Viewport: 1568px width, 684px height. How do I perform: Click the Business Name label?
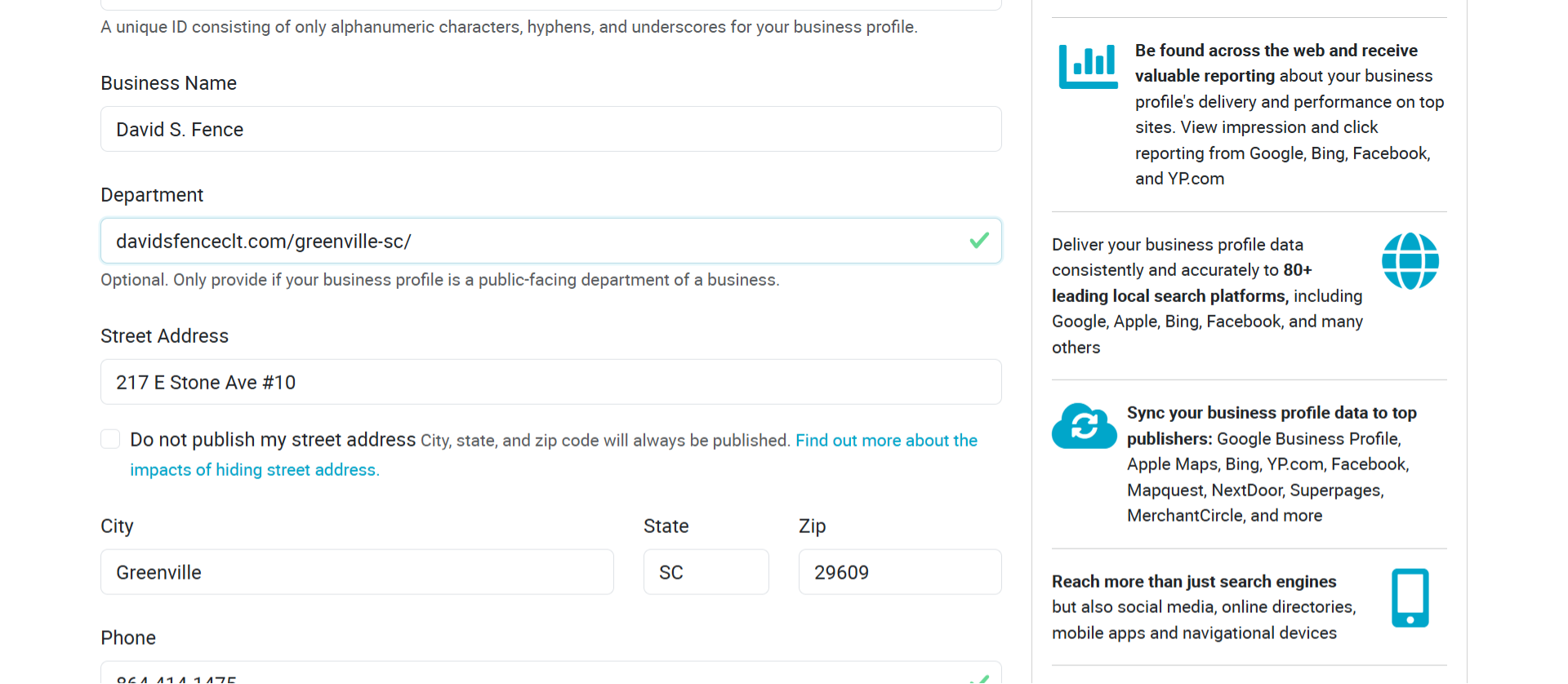(168, 83)
